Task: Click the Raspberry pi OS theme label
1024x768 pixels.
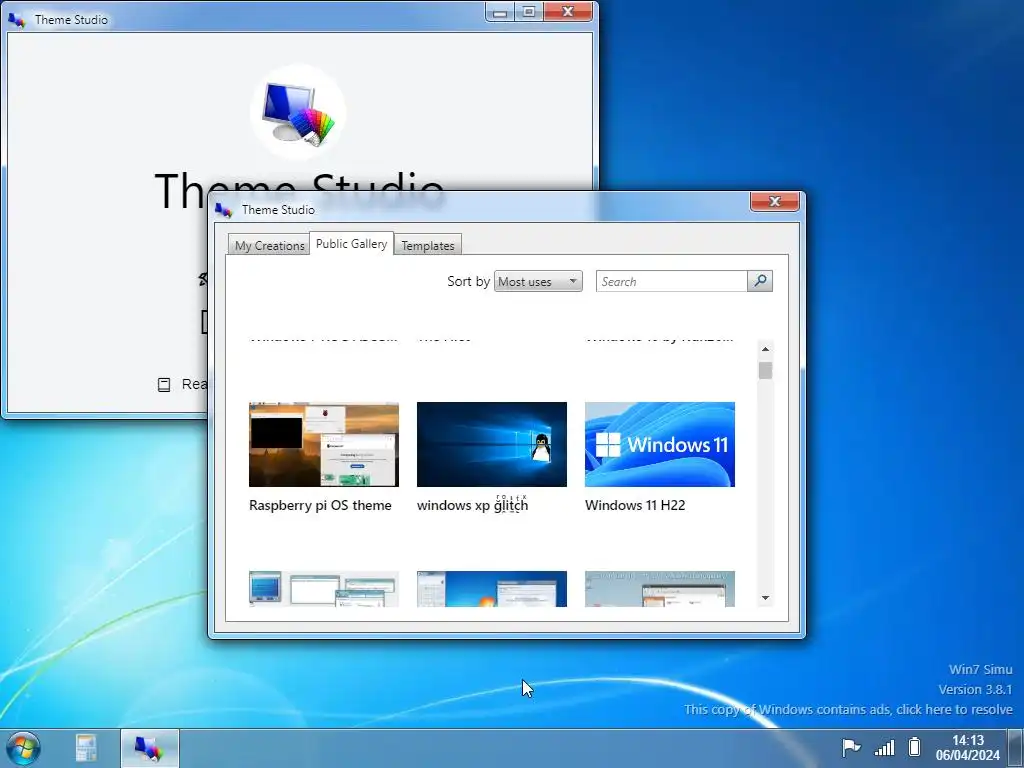Action: tap(320, 505)
